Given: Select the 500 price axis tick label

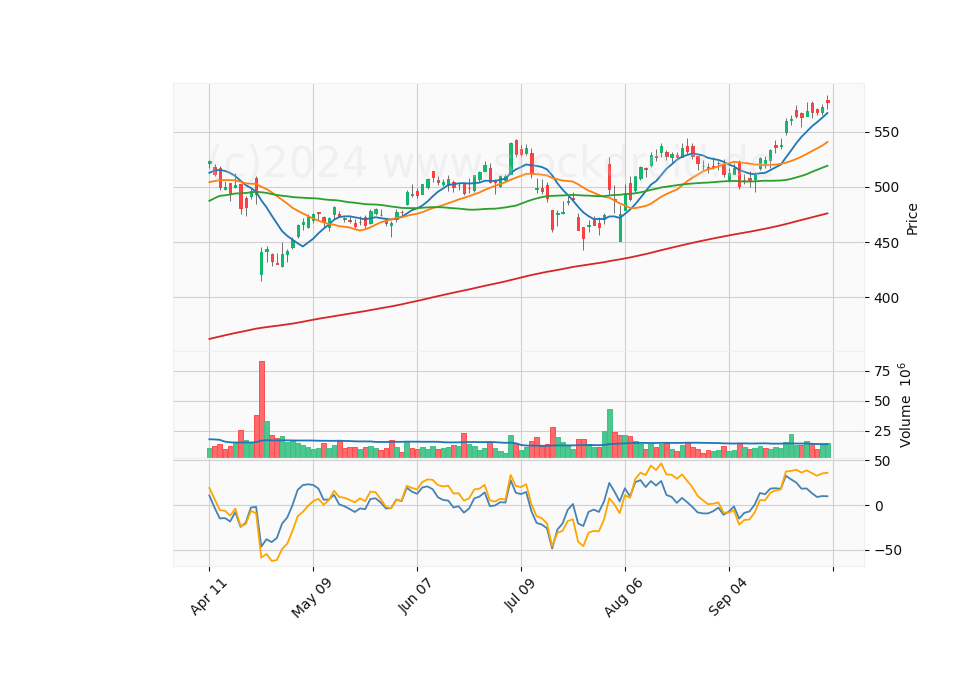Looking at the screenshot, I should coord(886,187).
